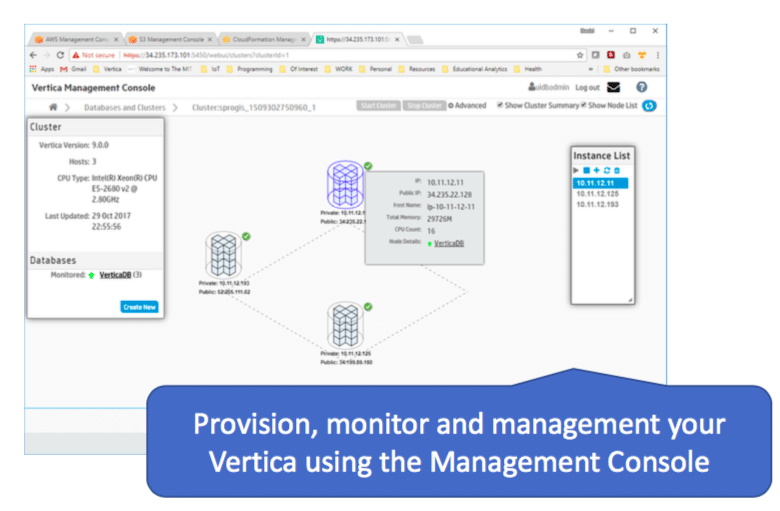Select the node cylinder for 10.11.12.193
Image resolution: width=780 pixels, height=511 pixels.
[223, 255]
